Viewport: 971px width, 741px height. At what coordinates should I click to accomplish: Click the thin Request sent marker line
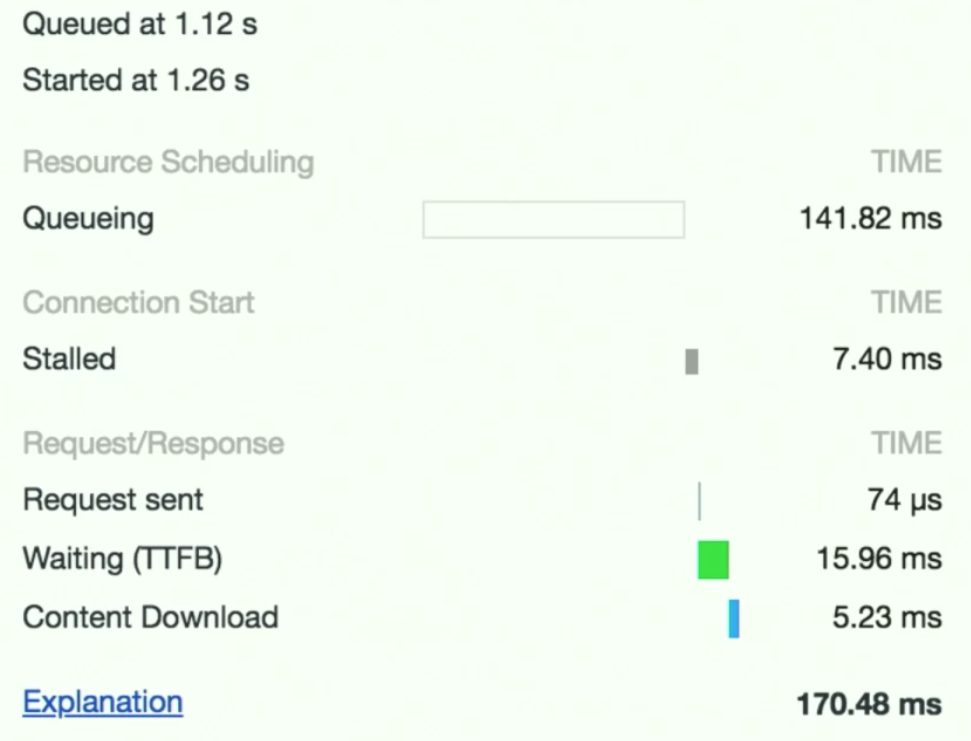click(699, 501)
